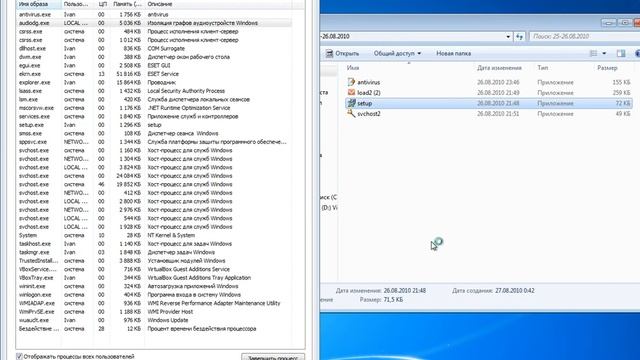The width and height of the screenshot is (640, 360).
Task: Select the antivirus.exe process row
Action: [154, 14]
